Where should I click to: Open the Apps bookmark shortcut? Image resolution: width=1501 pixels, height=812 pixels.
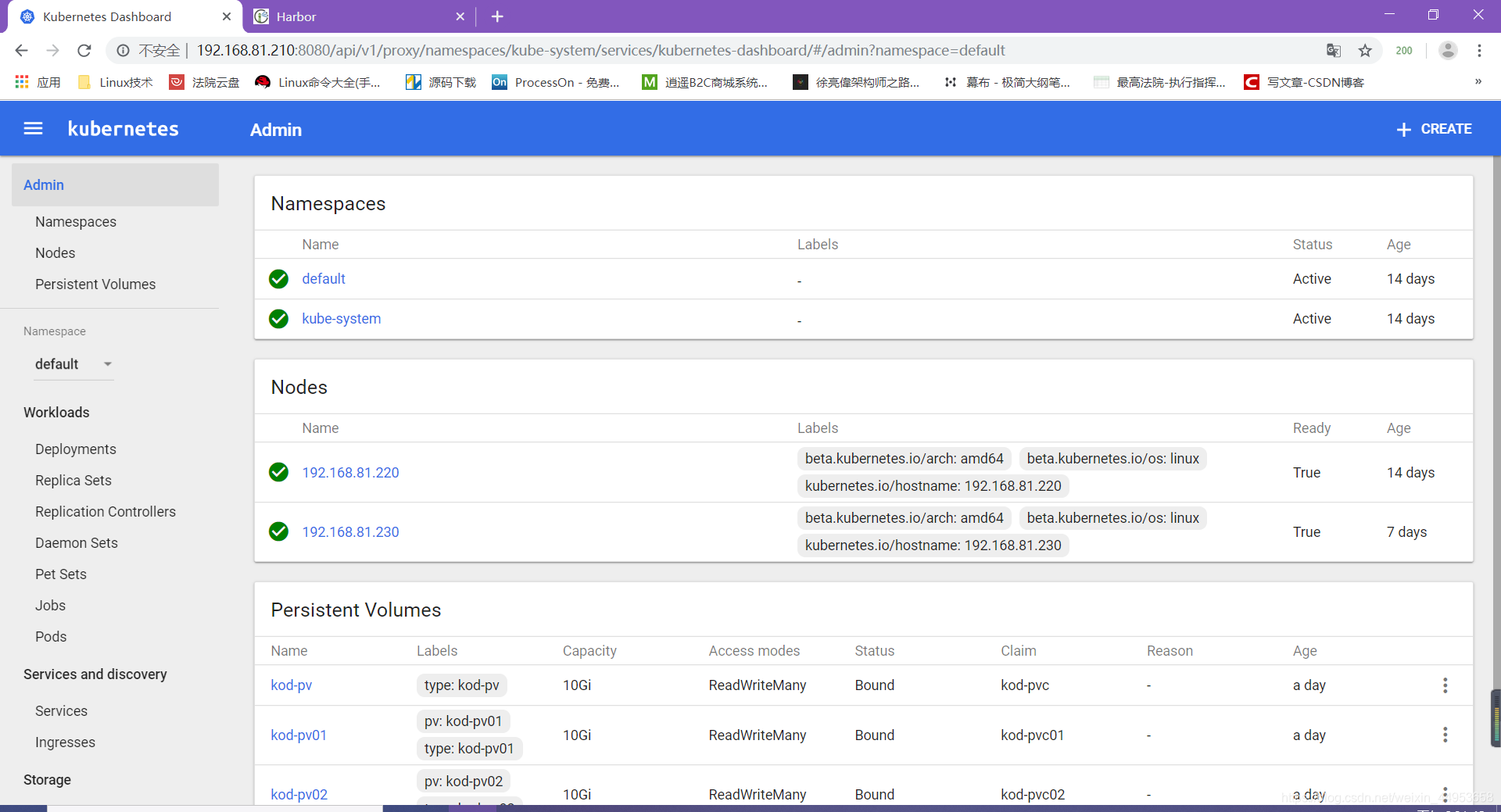[38, 82]
